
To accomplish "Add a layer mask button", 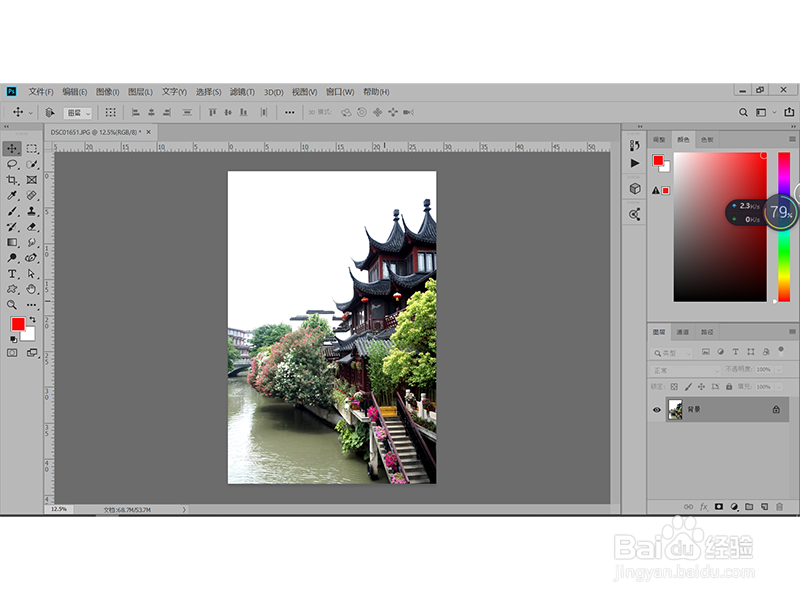I will pyautogui.click(x=719, y=507).
